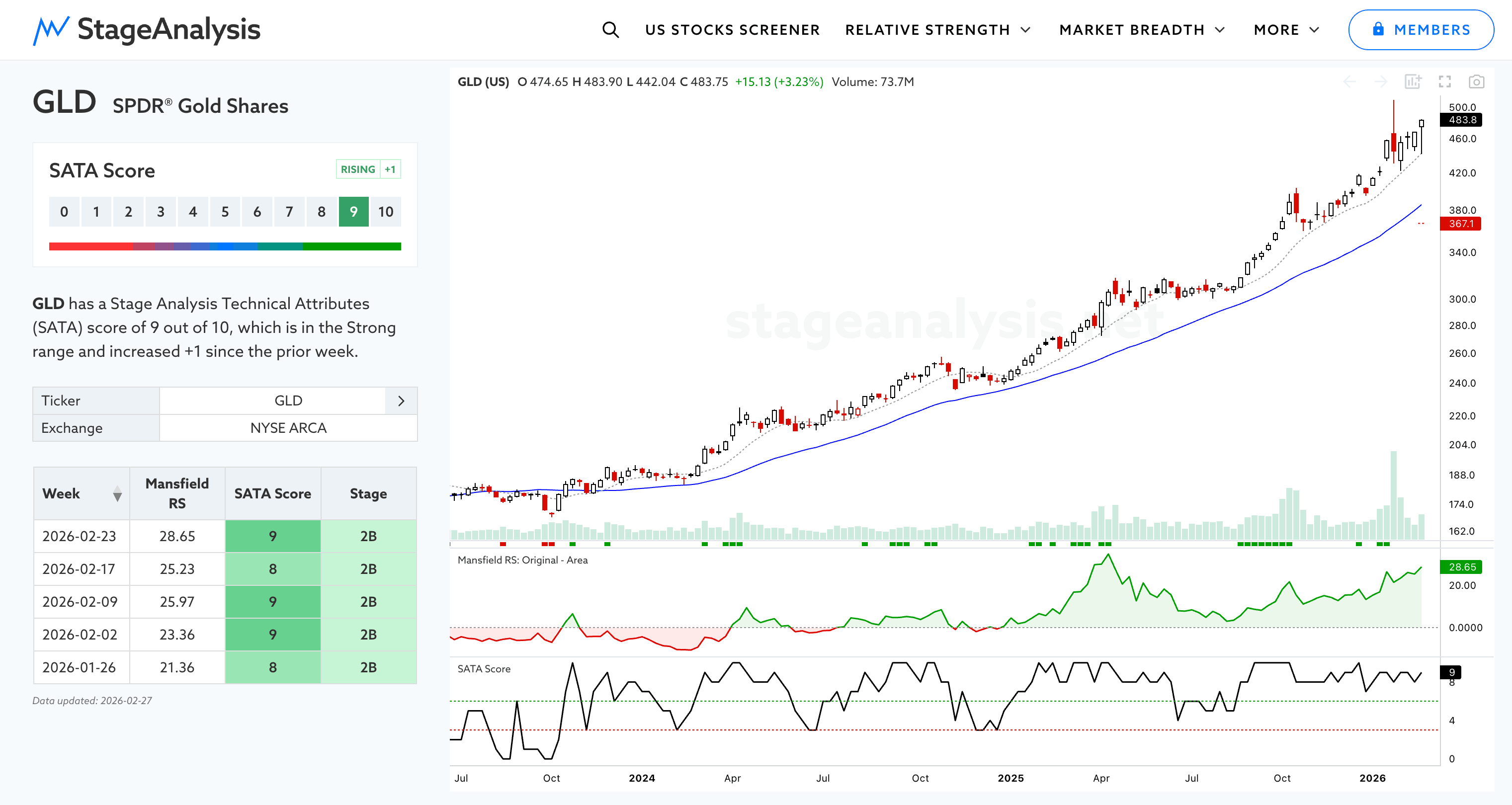Click the chart back arrow icon
This screenshot has height=805, width=1512.
tap(1349, 81)
